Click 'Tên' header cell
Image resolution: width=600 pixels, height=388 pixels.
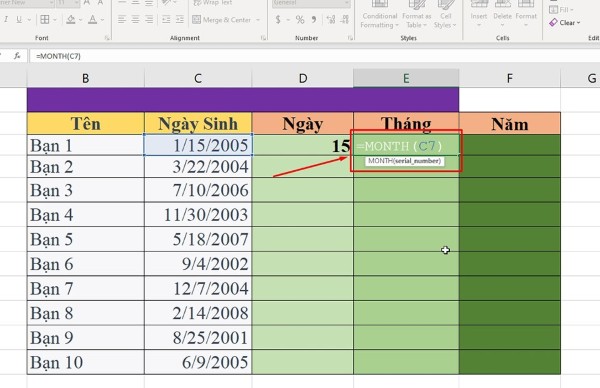pos(86,123)
